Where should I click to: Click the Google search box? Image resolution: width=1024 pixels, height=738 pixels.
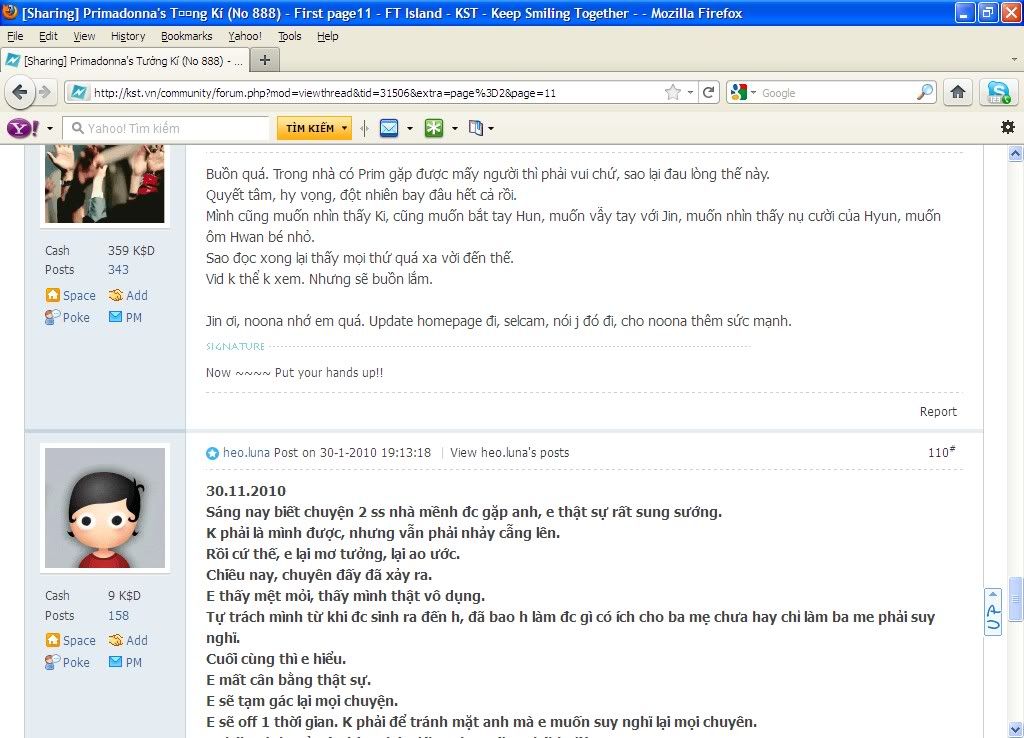pos(837,93)
